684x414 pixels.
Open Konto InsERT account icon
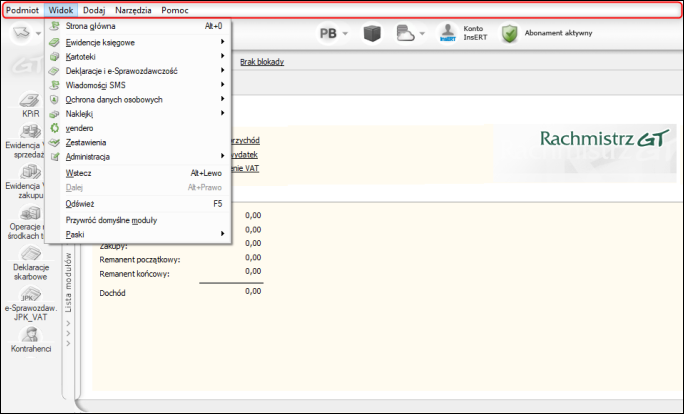(x=448, y=33)
